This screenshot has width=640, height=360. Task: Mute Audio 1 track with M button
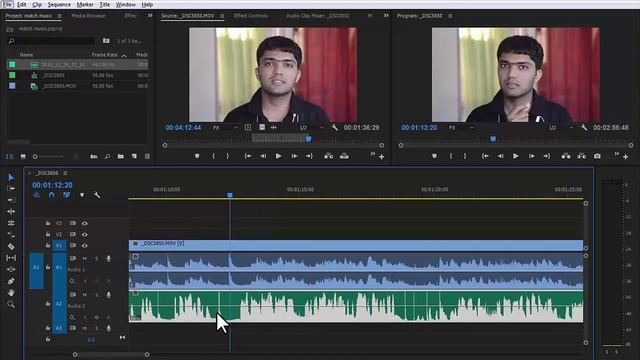click(x=85, y=258)
